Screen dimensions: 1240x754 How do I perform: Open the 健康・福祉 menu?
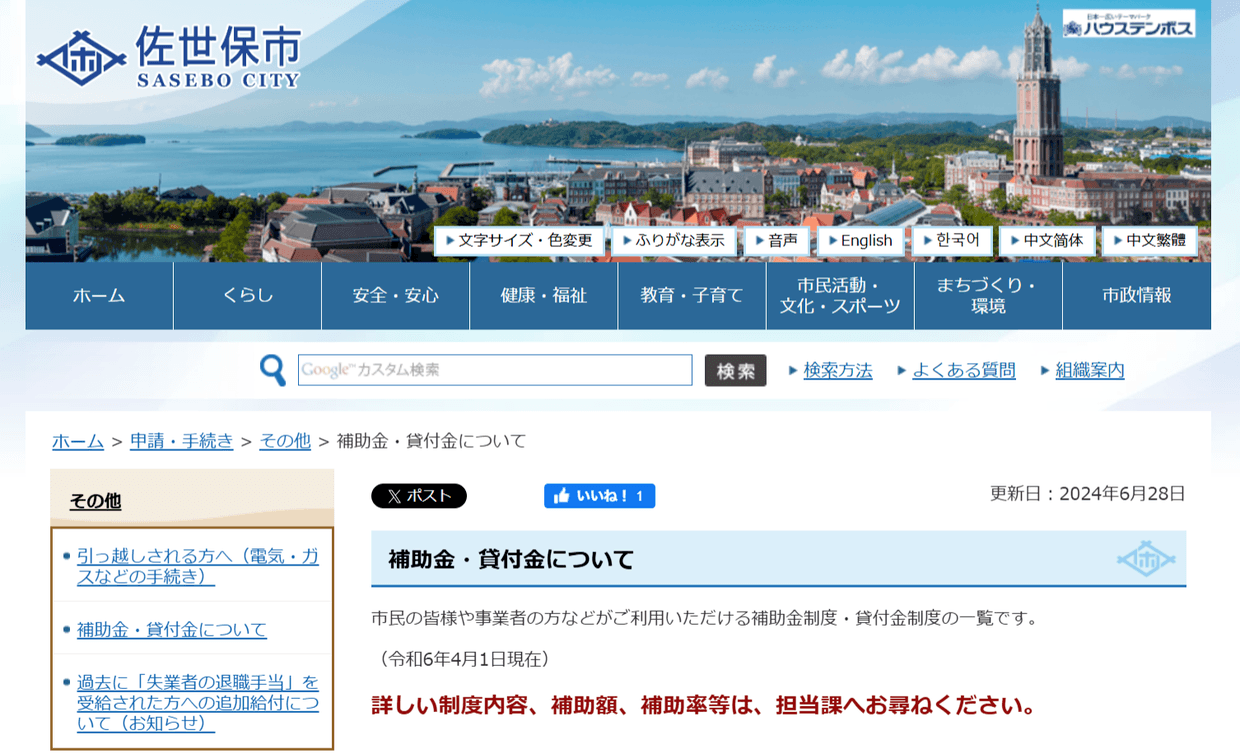[544, 296]
